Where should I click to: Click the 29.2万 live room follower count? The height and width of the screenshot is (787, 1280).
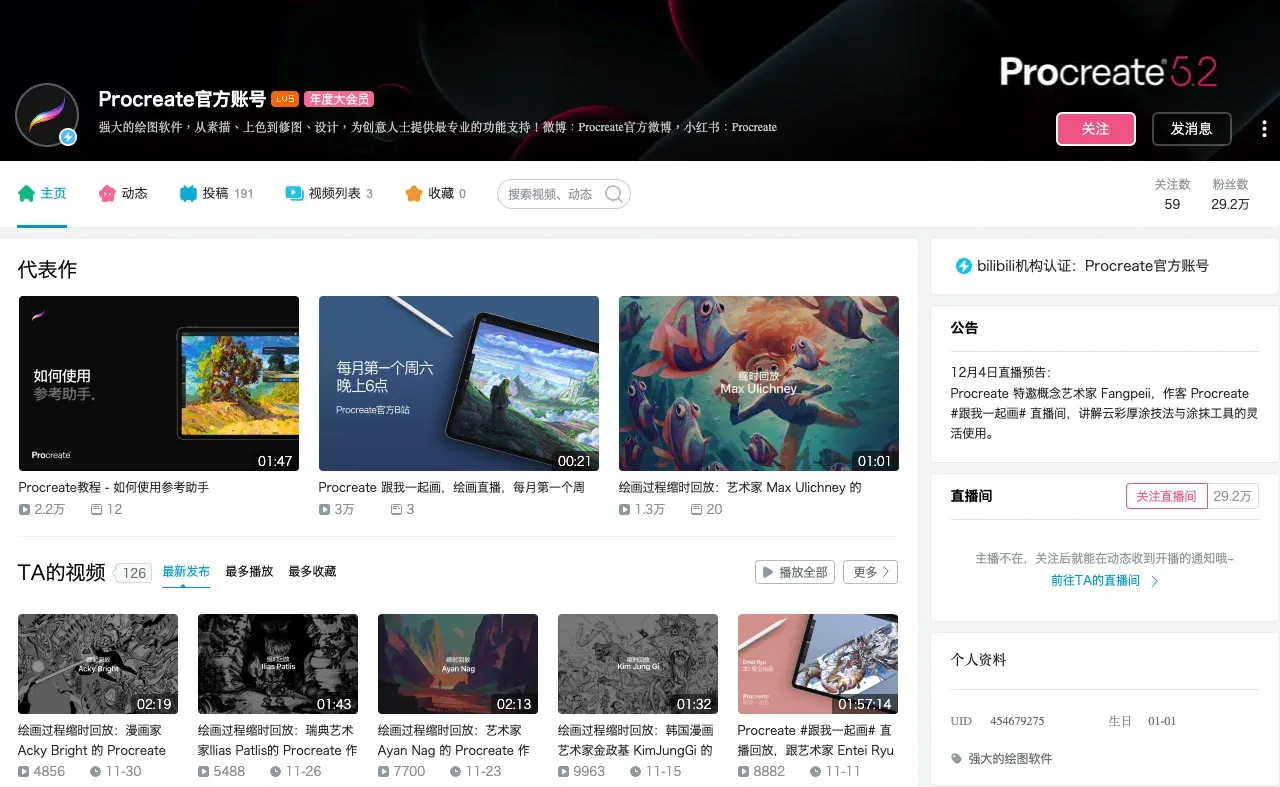(1232, 496)
